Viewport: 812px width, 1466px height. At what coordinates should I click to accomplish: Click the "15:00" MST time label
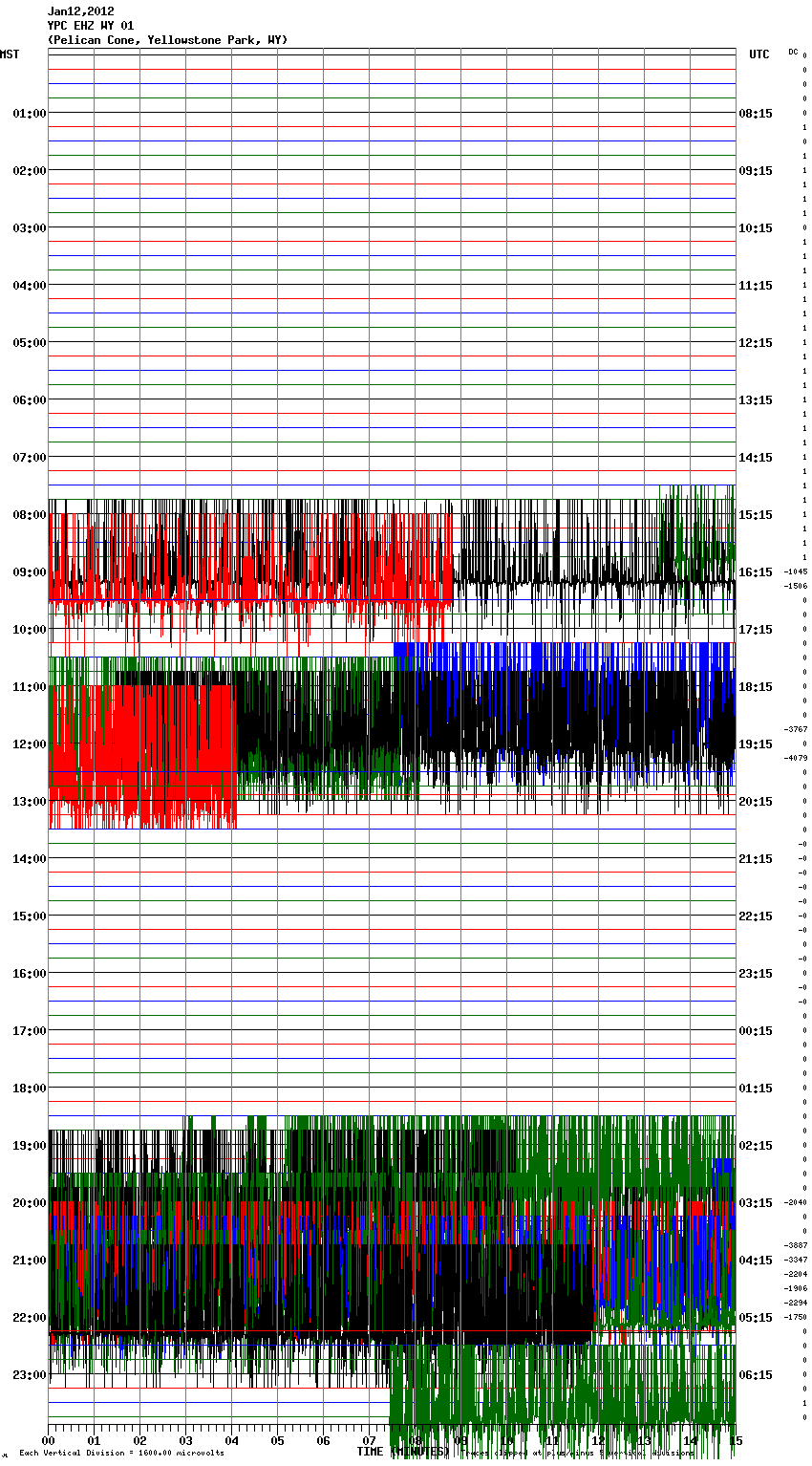30,916
